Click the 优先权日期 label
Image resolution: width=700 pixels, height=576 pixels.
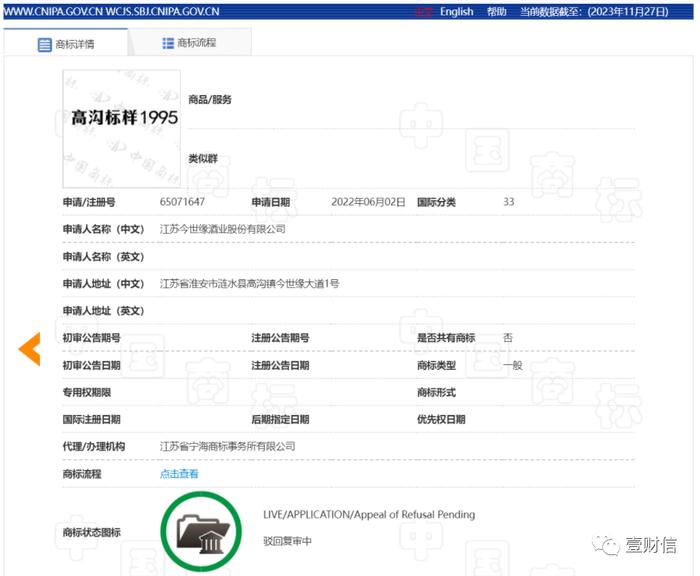441,419
